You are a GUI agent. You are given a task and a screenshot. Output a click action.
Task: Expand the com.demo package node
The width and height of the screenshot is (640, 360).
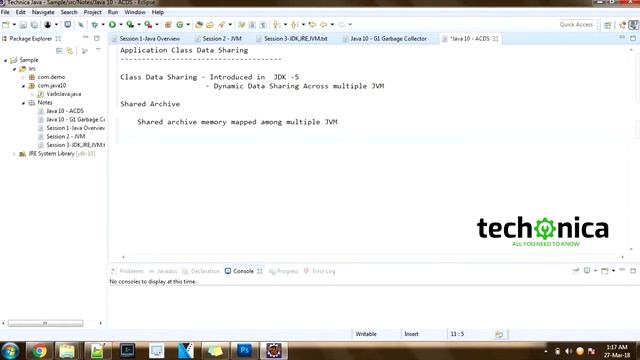coord(23,77)
